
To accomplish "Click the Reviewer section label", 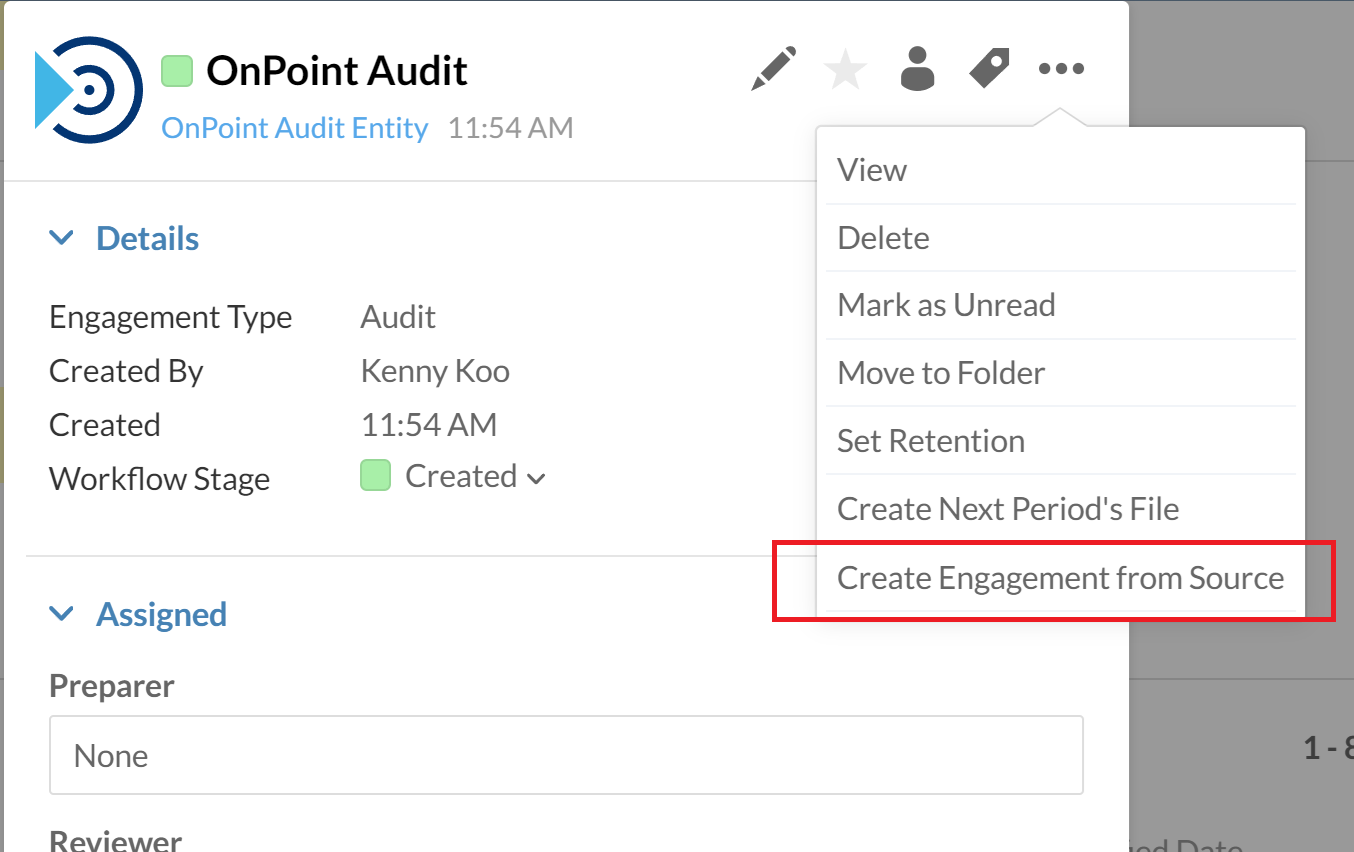I will 115,840.
